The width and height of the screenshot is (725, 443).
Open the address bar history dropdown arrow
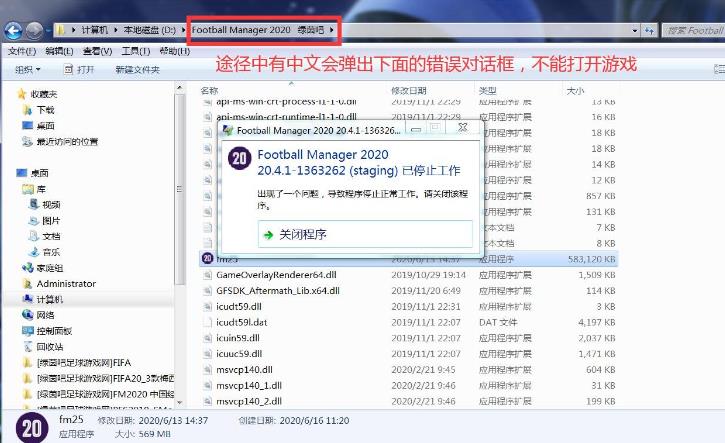635,31
